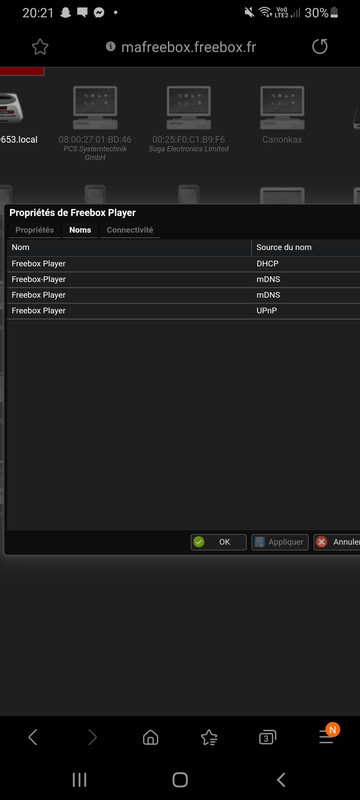Viewport: 360px width, 800px height.
Task: Confirm with the OK button
Action: (218, 542)
